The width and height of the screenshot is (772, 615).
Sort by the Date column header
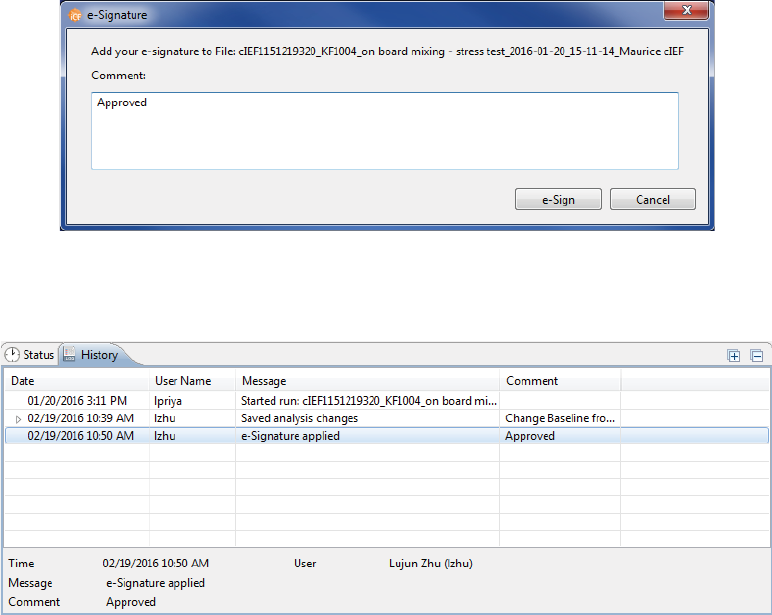pos(77,381)
